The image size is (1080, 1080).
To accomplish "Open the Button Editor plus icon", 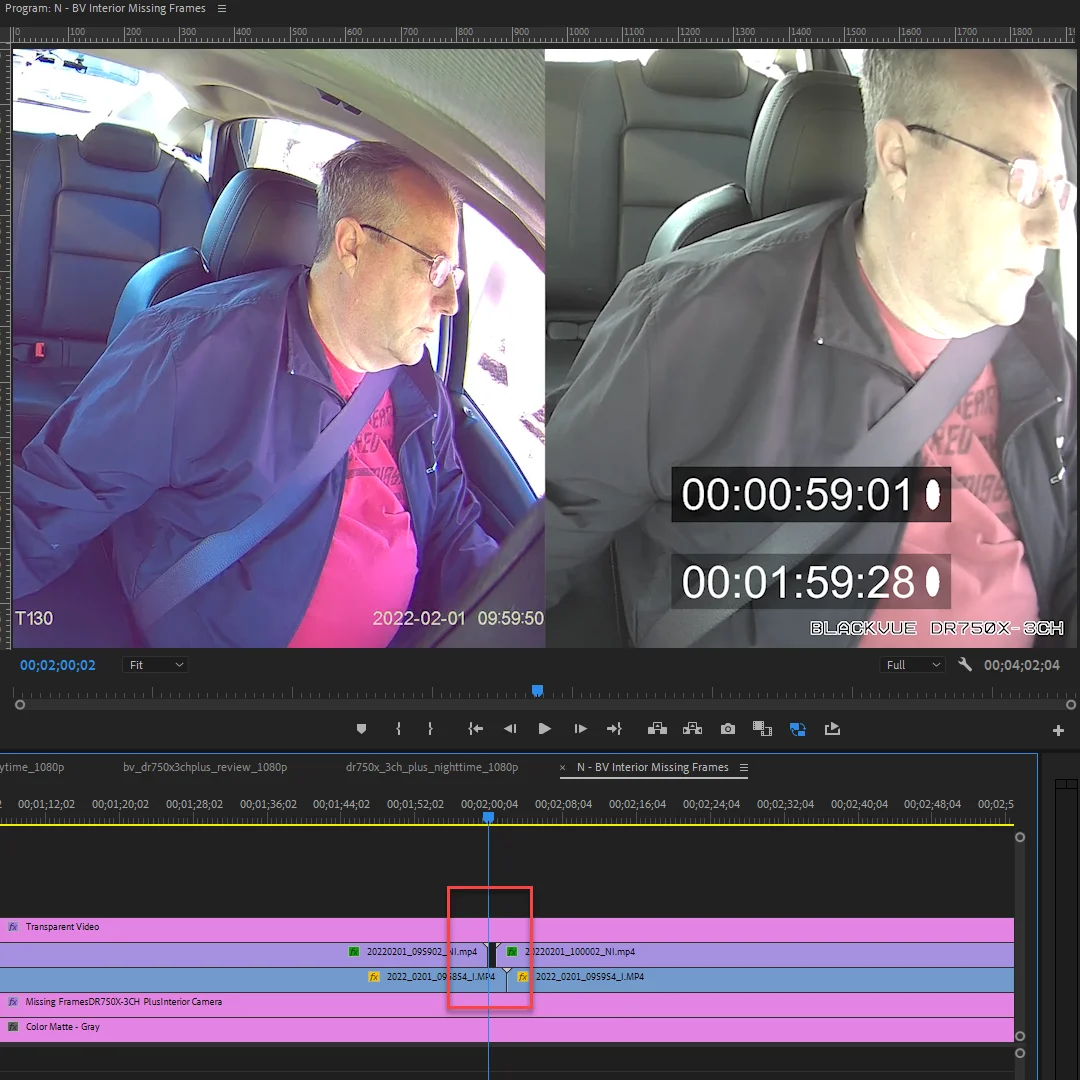I will [1059, 730].
